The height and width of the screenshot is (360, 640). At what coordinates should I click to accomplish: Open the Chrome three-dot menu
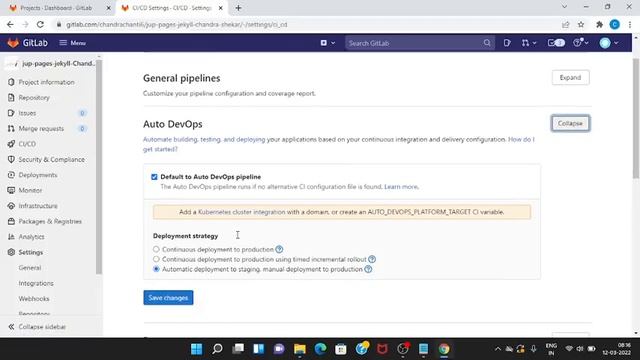630,24
